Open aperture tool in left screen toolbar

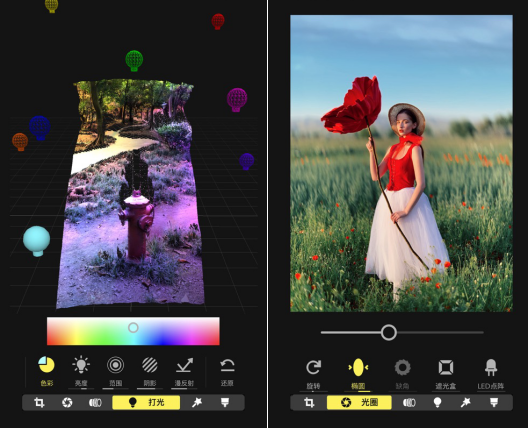click(x=67, y=402)
